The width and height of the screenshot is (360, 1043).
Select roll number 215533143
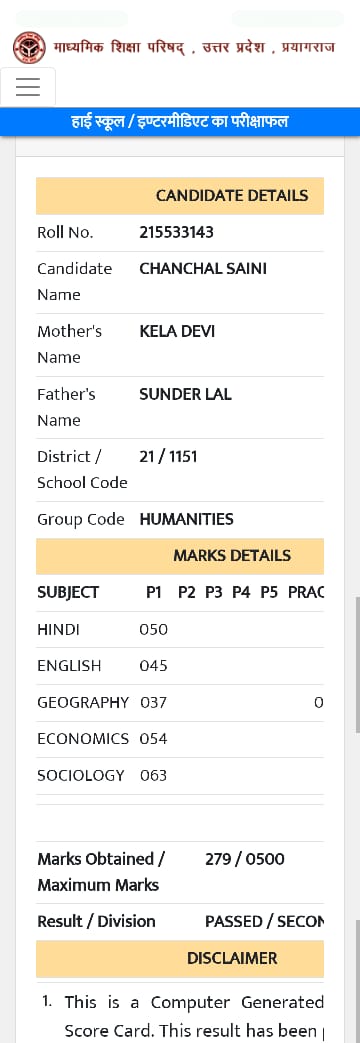176,233
